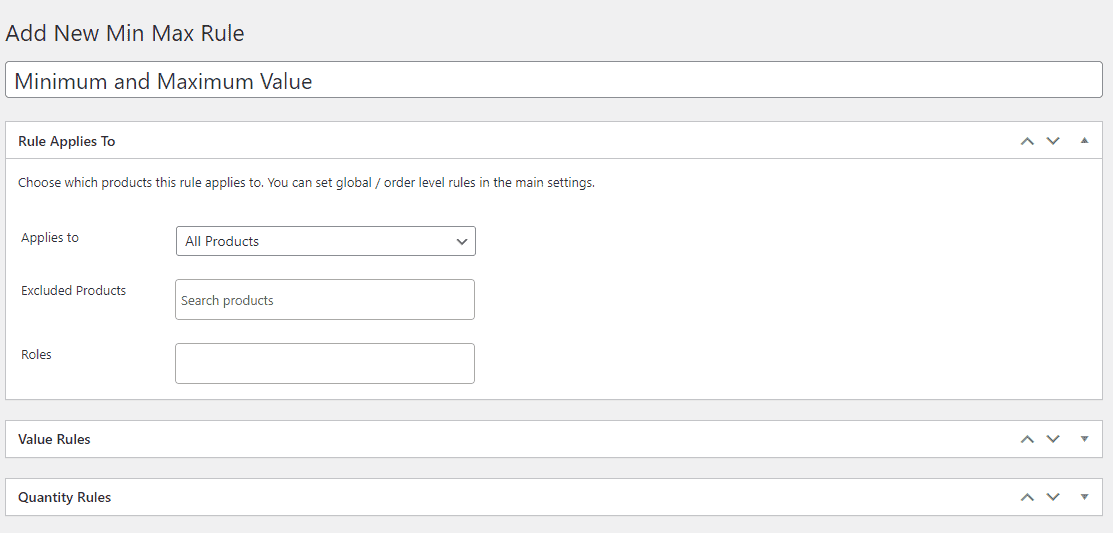
Task: Move the Rule Applies To panel down
Action: click(x=1053, y=141)
